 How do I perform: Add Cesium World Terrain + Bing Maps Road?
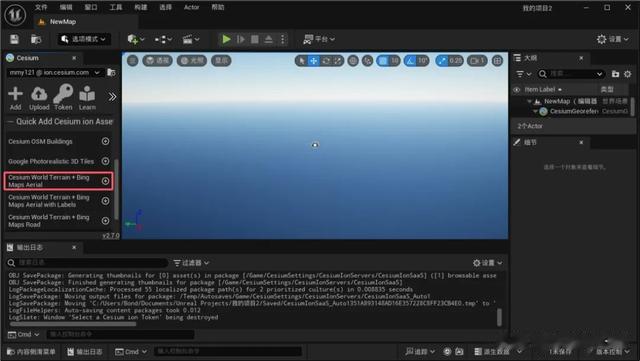pyautogui.click(x=105, y=221)
